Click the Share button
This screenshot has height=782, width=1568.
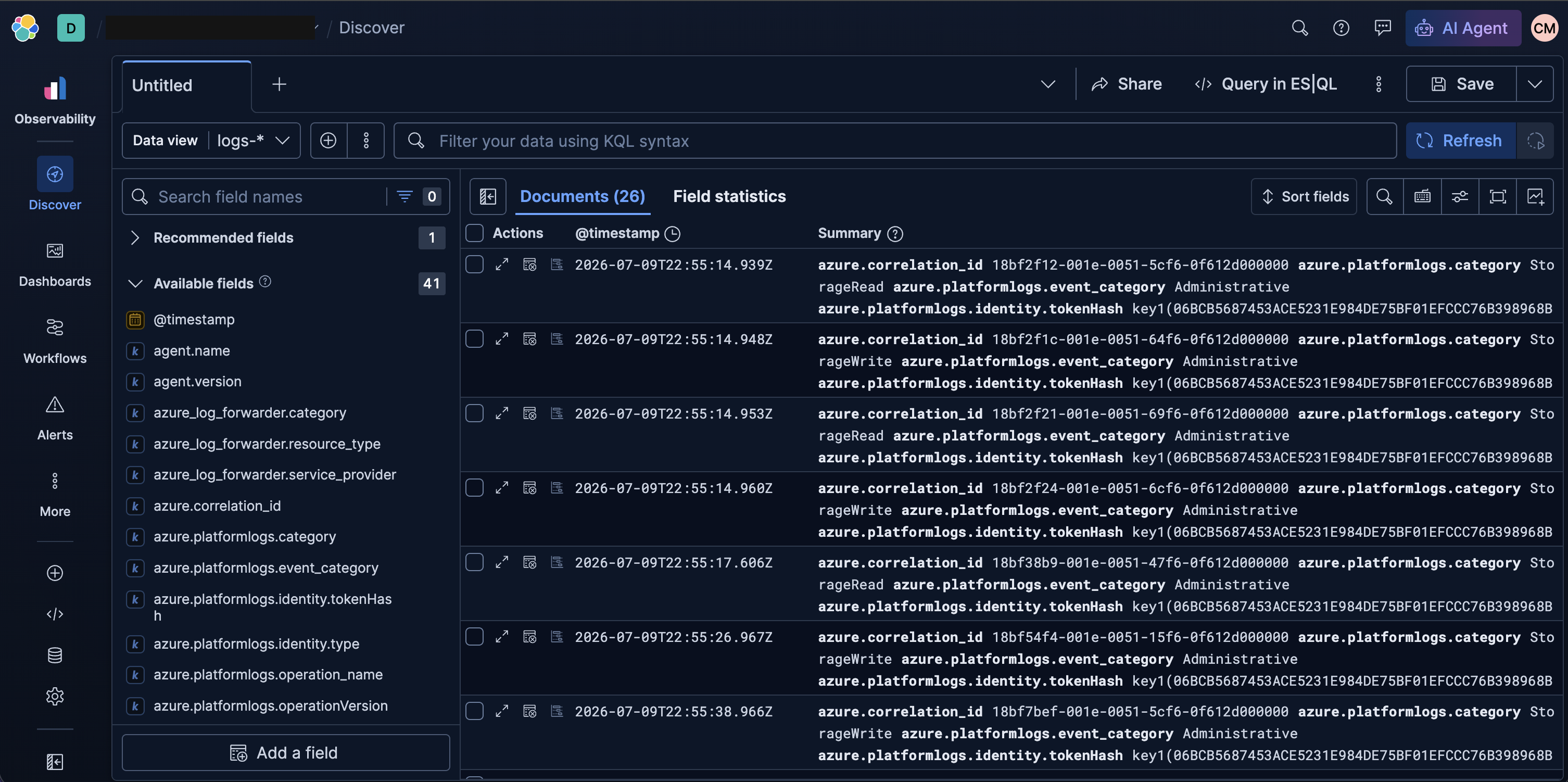tap(1127, 84)
